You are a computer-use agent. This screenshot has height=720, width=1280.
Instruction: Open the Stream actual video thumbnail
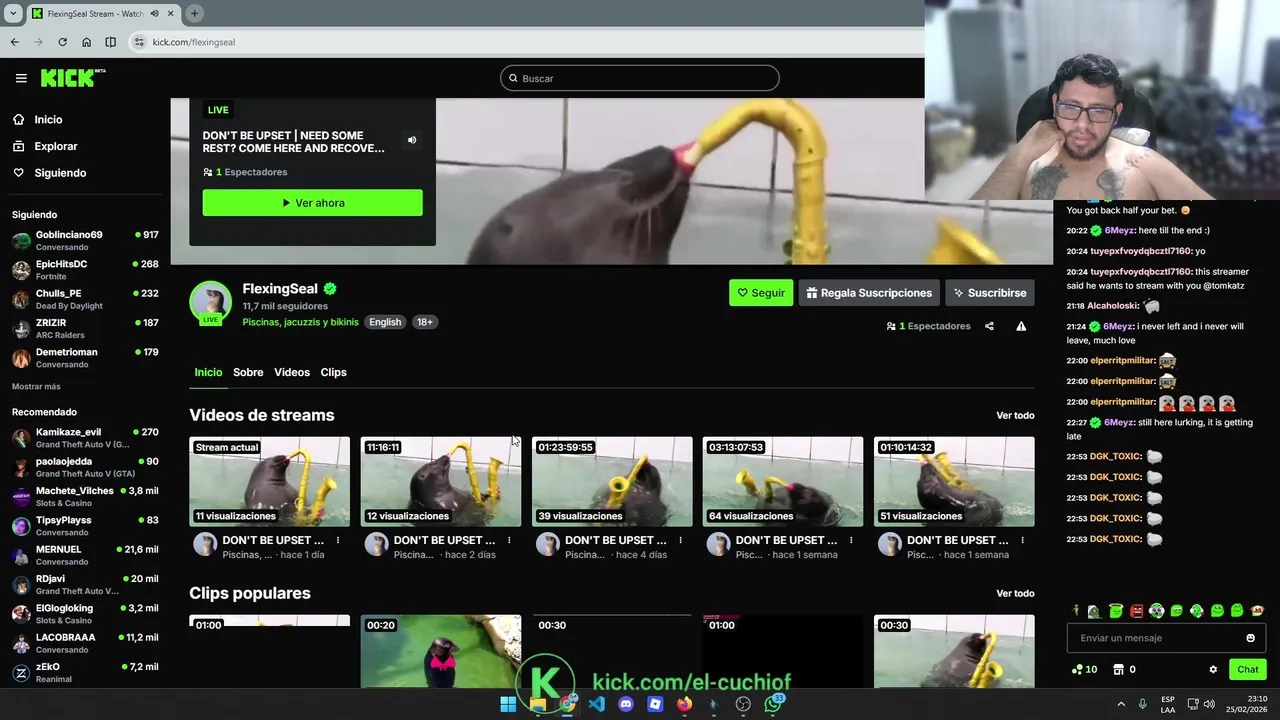point(270,481)
